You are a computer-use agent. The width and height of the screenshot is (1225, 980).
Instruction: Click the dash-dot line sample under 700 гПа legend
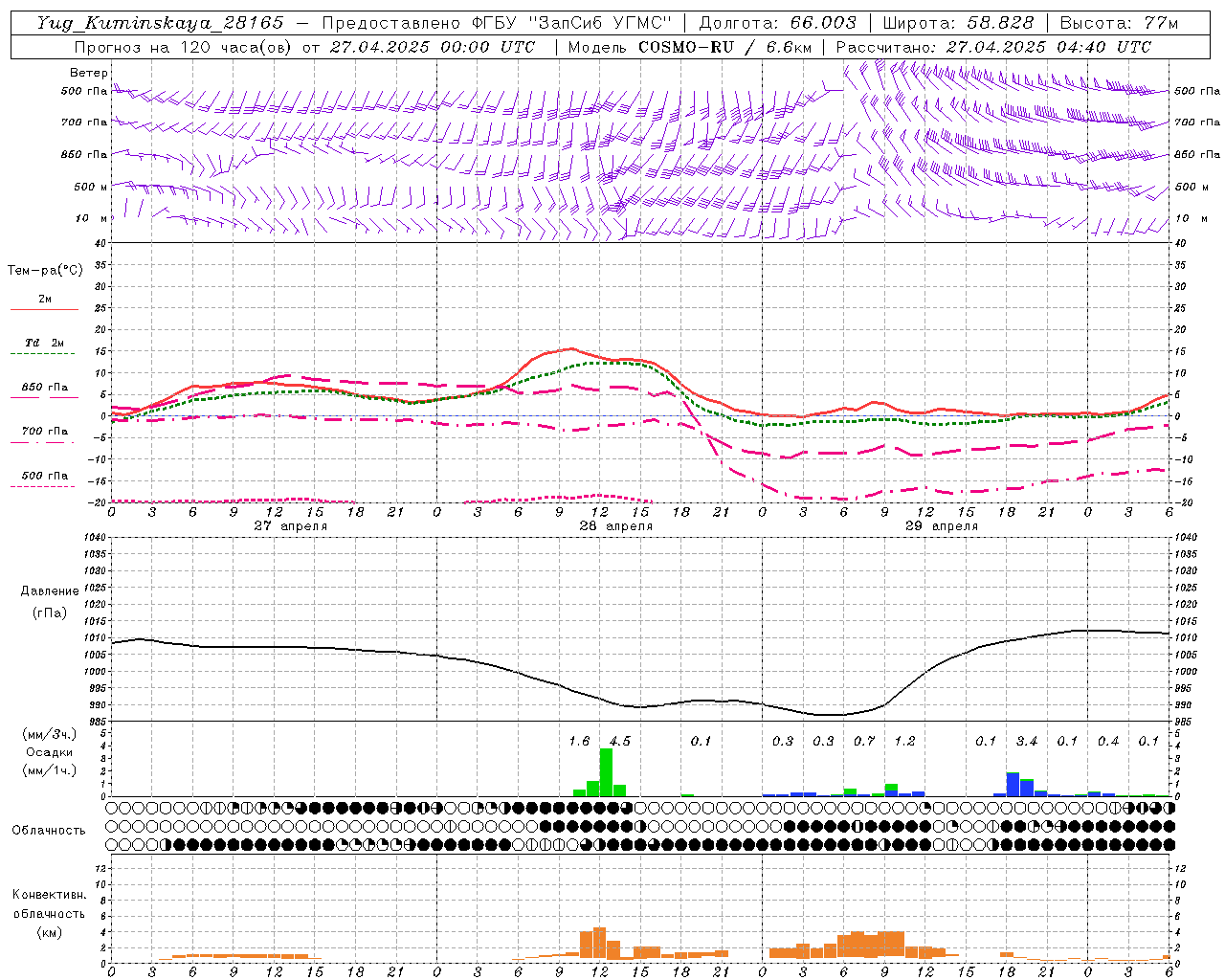pyautogui.click(x=43, y=442)
